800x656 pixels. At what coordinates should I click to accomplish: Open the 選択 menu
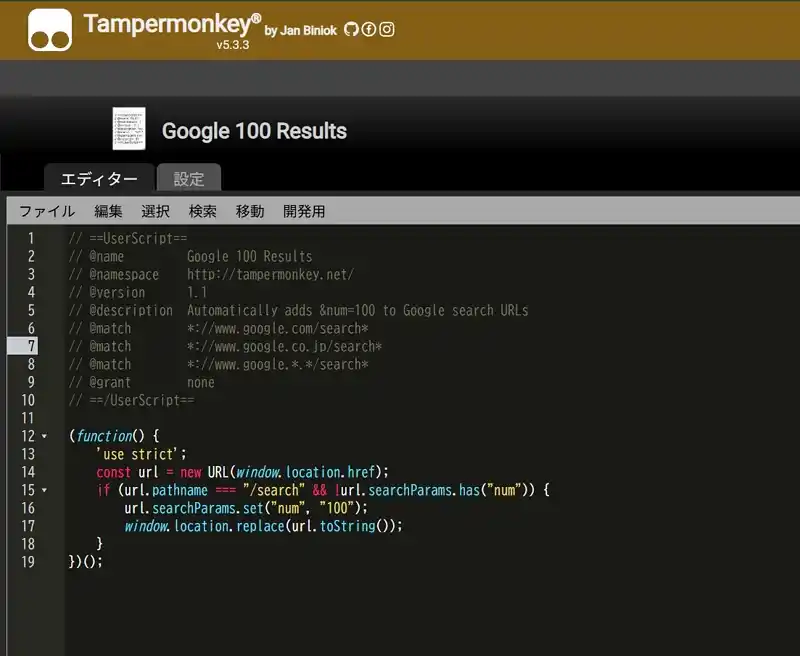[x=155, y=211]
